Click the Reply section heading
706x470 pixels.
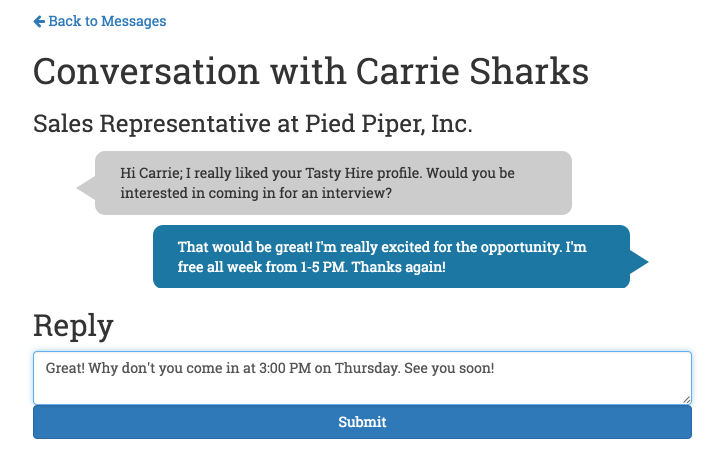(73, 326)
